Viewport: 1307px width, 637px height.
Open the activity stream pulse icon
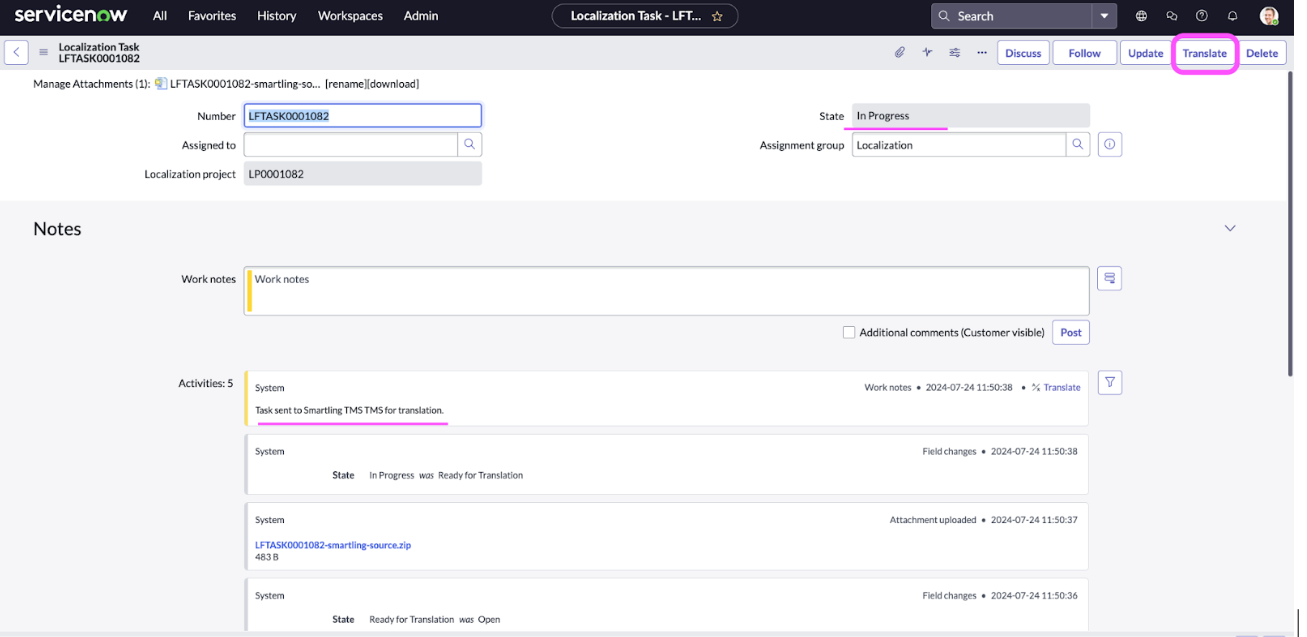pyautogui.click(x=927, y=53)
